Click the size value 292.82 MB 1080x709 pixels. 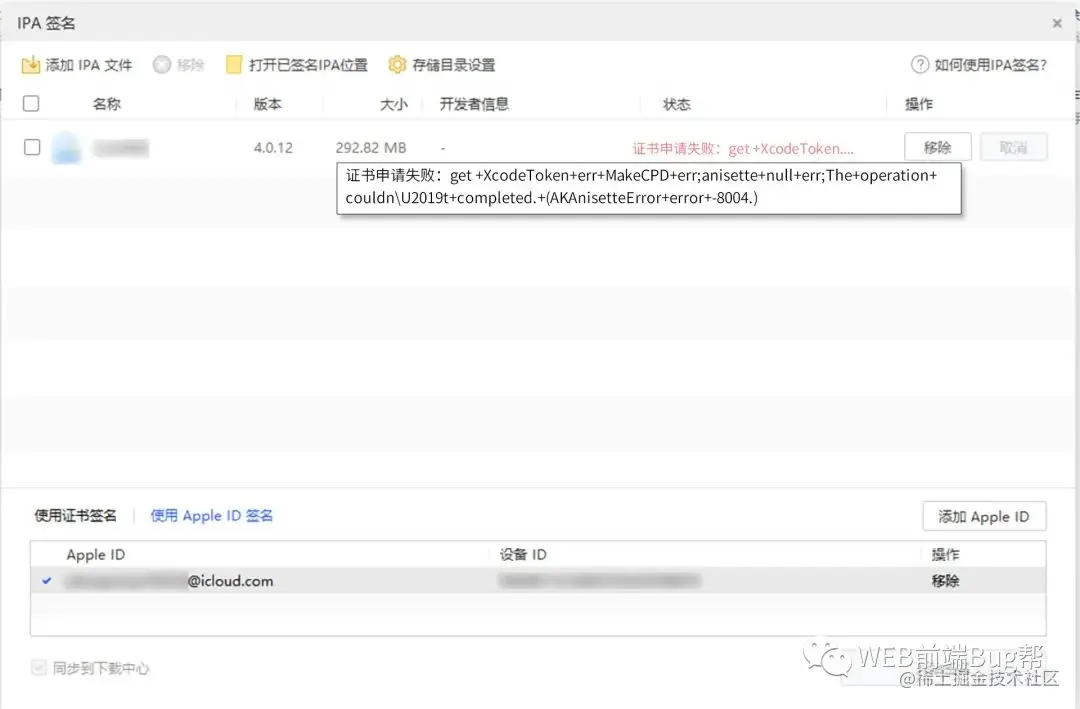pyautogui.click(x=371, y=147)
